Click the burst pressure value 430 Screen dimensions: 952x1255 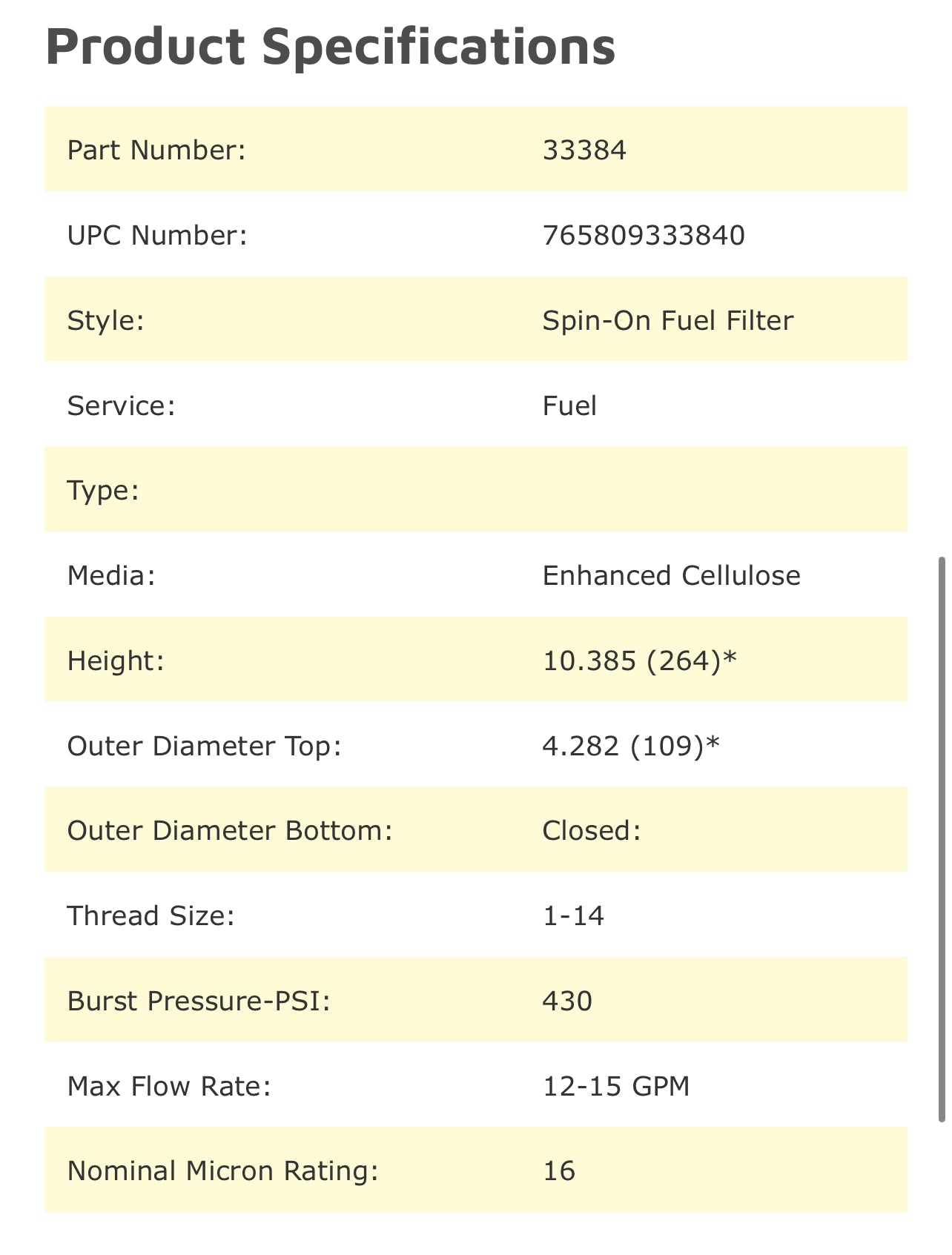(x=567, y=1001)
